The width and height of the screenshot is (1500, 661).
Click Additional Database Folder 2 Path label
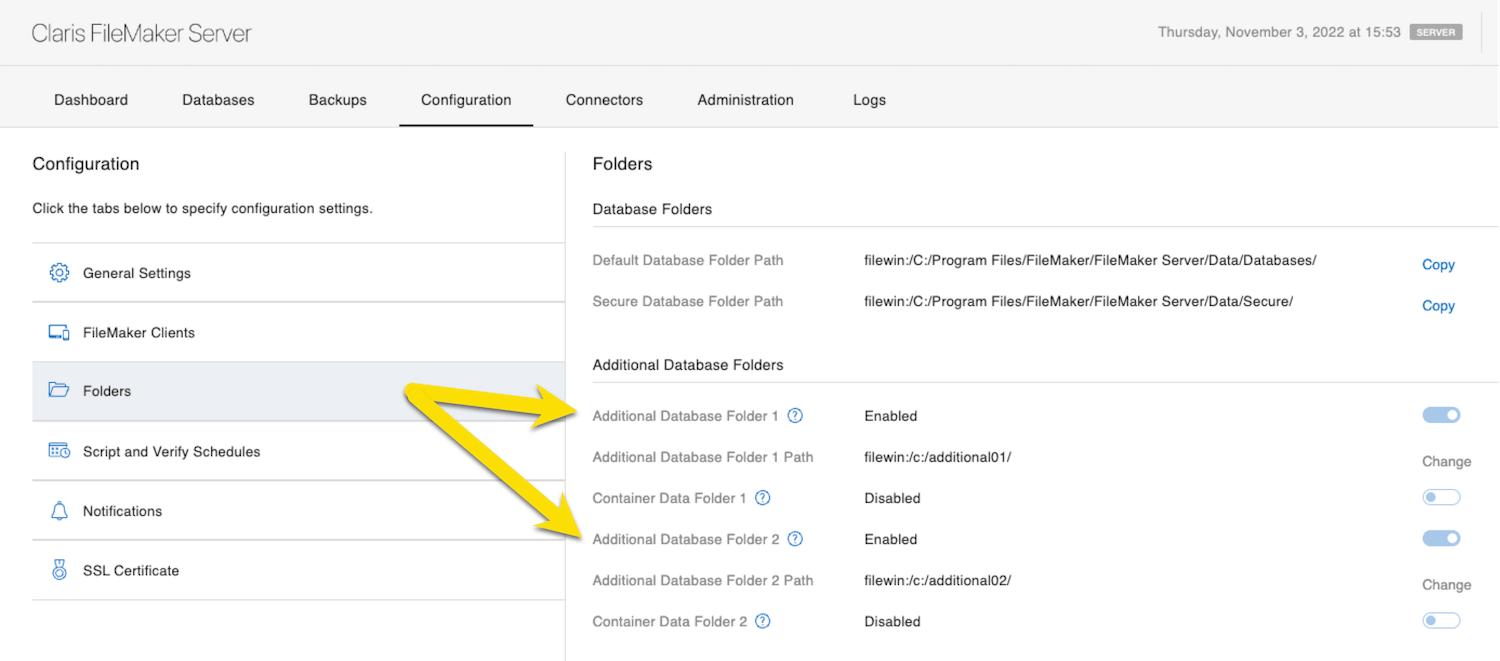coord(703,580)
